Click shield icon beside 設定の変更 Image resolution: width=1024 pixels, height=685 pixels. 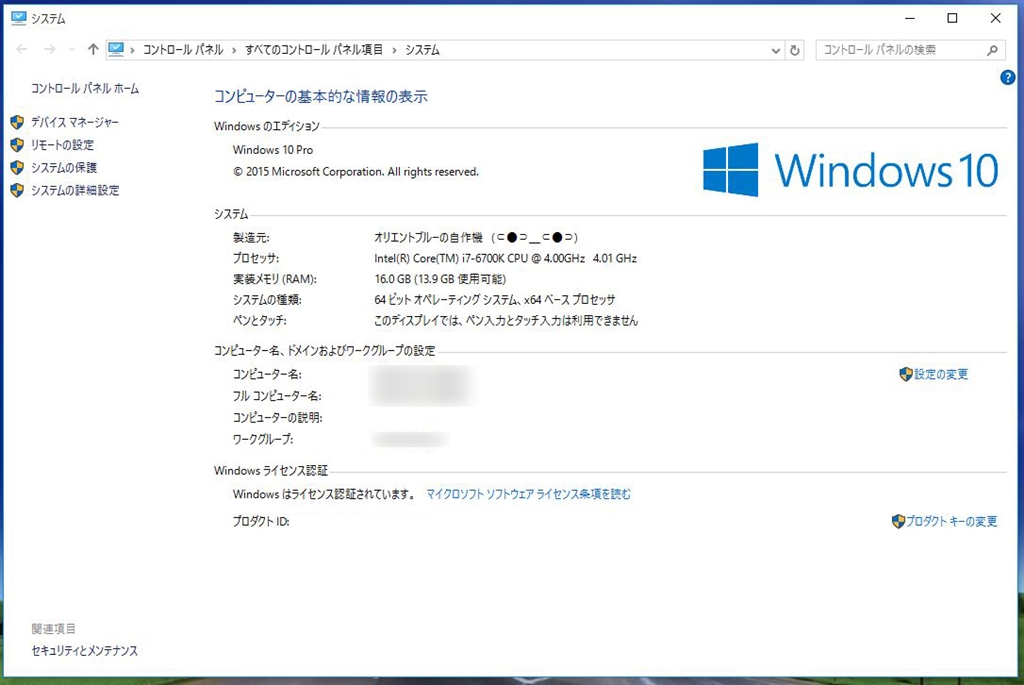[x=906, y=374]
